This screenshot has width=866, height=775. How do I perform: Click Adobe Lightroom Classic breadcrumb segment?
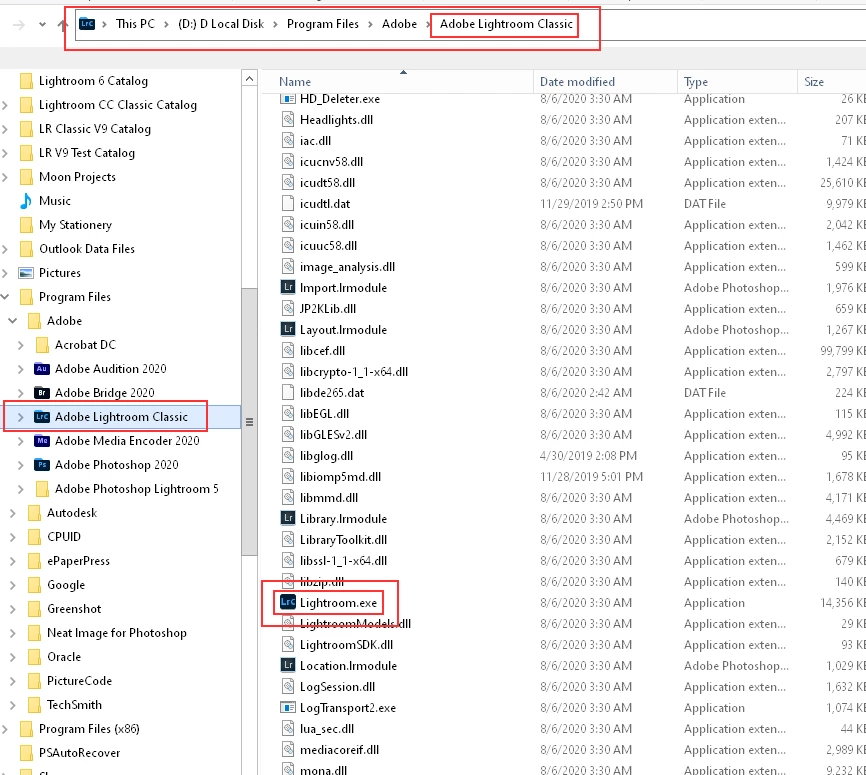pyautogui.click(x=506, y=24)
